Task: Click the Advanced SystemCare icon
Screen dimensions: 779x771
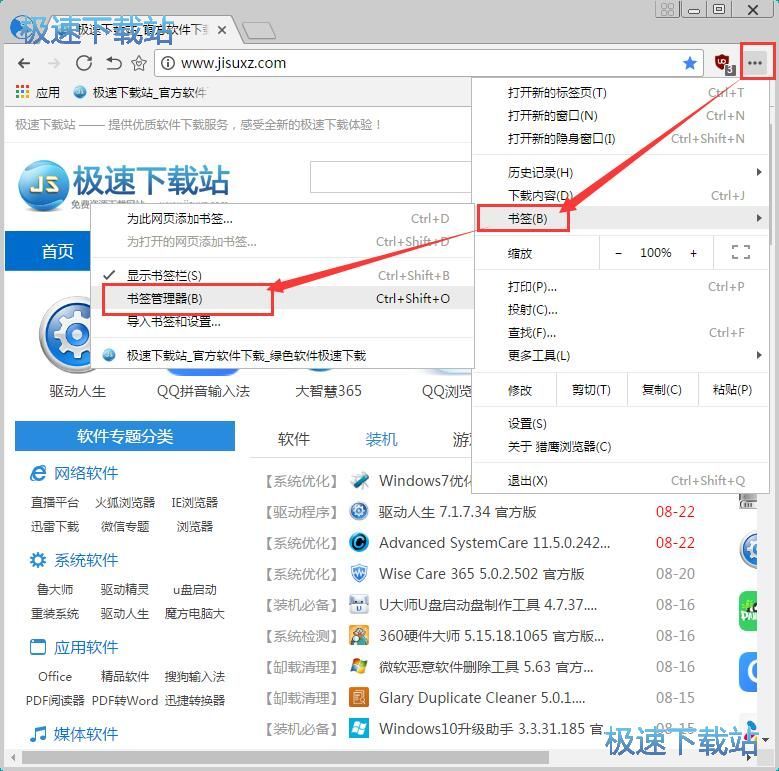Action: (x=359, y=542)
